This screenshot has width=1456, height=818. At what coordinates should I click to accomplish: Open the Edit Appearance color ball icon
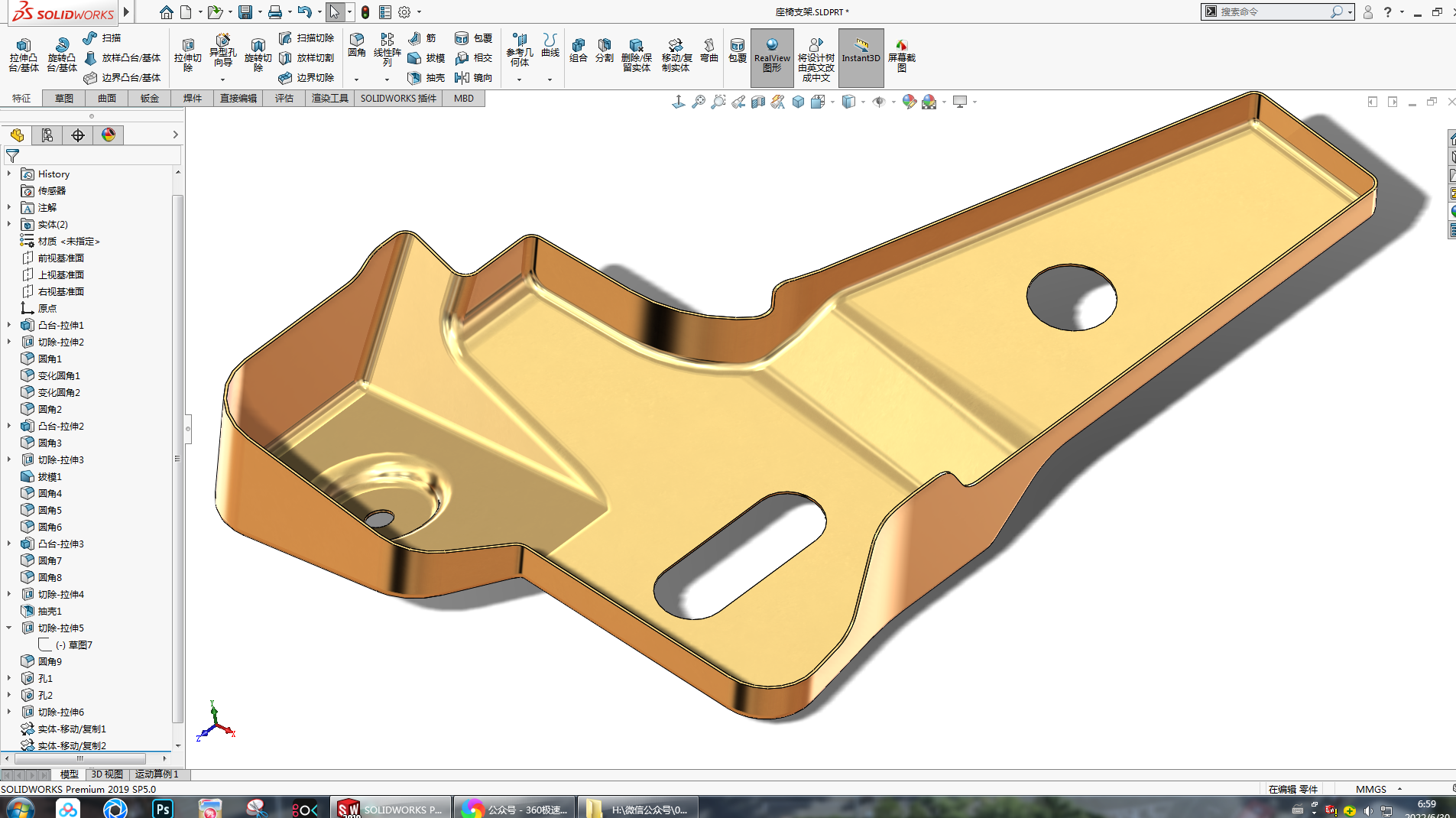point(909,102)
